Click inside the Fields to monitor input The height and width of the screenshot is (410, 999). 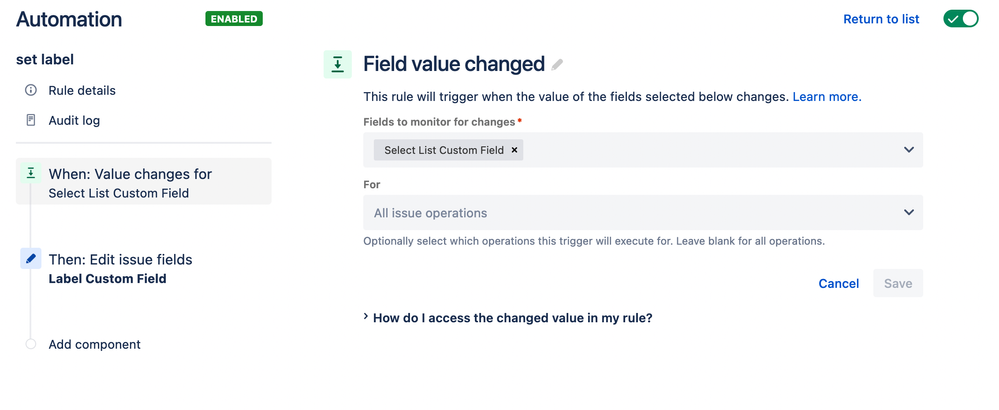(707, 150)
